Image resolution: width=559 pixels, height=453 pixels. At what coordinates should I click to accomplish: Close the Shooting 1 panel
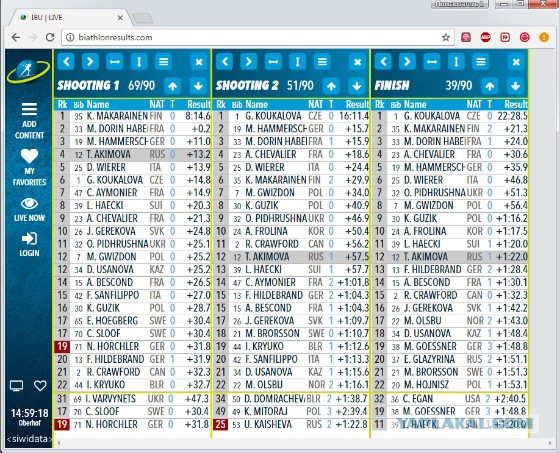point(199,62)
